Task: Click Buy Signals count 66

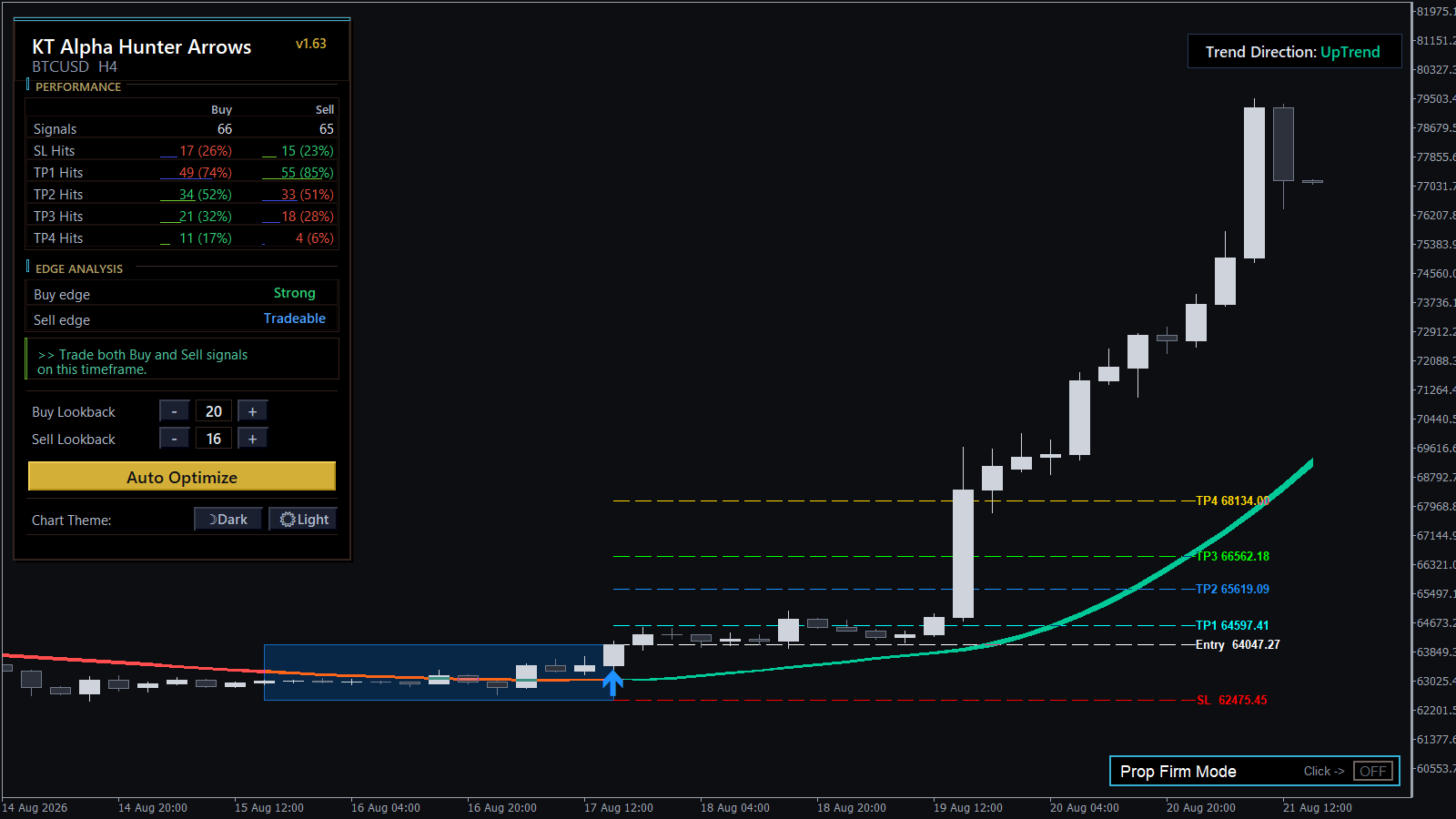Action: pyautogui.click(x=225, y=129)
